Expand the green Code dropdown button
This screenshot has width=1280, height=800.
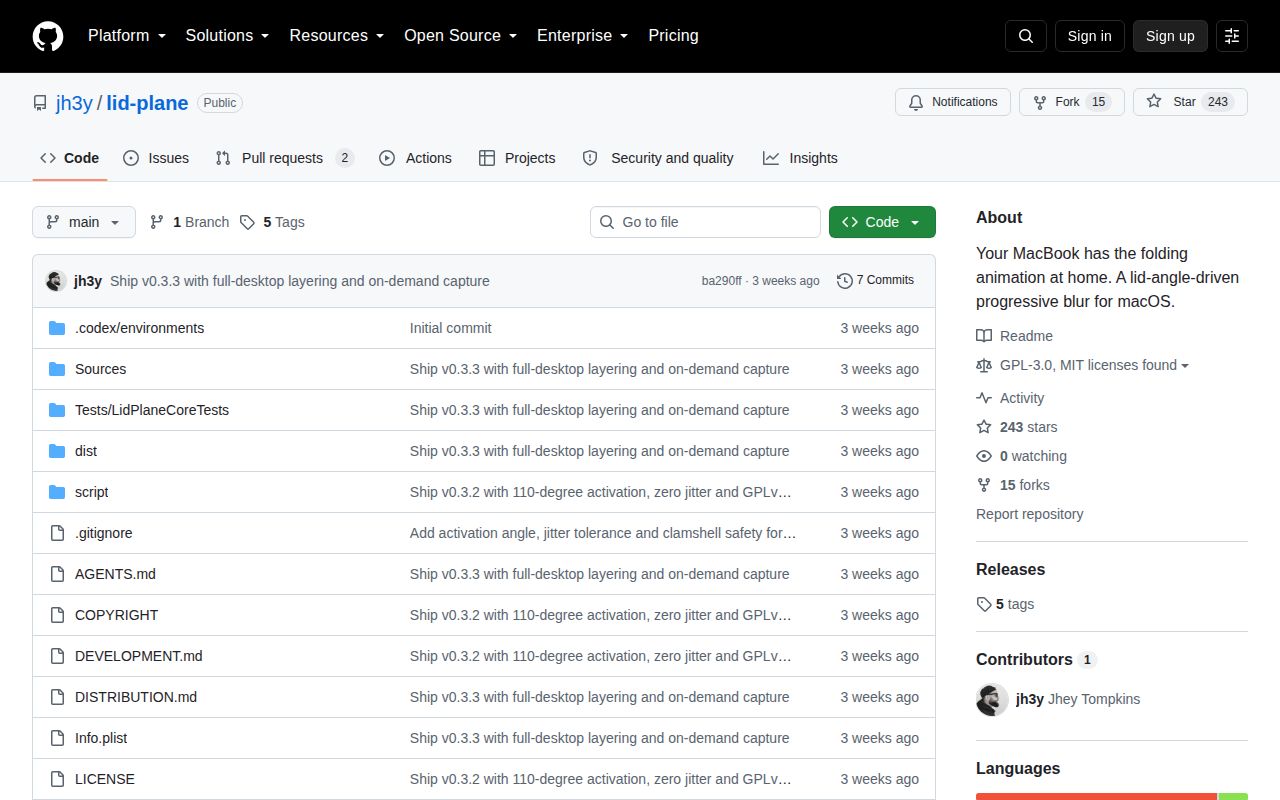click(882, 222)
